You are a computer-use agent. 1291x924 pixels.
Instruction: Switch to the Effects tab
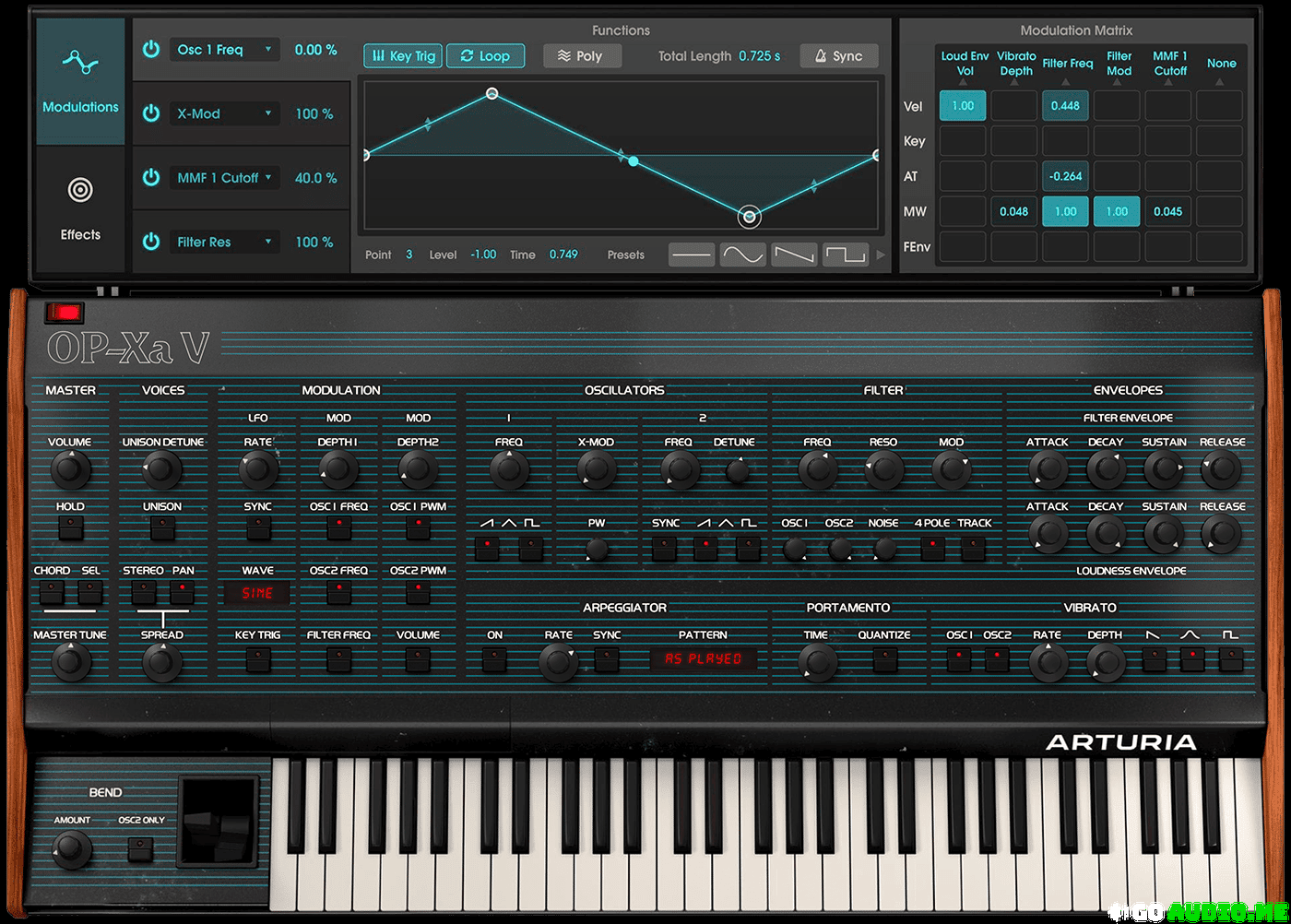coord(80,208)
